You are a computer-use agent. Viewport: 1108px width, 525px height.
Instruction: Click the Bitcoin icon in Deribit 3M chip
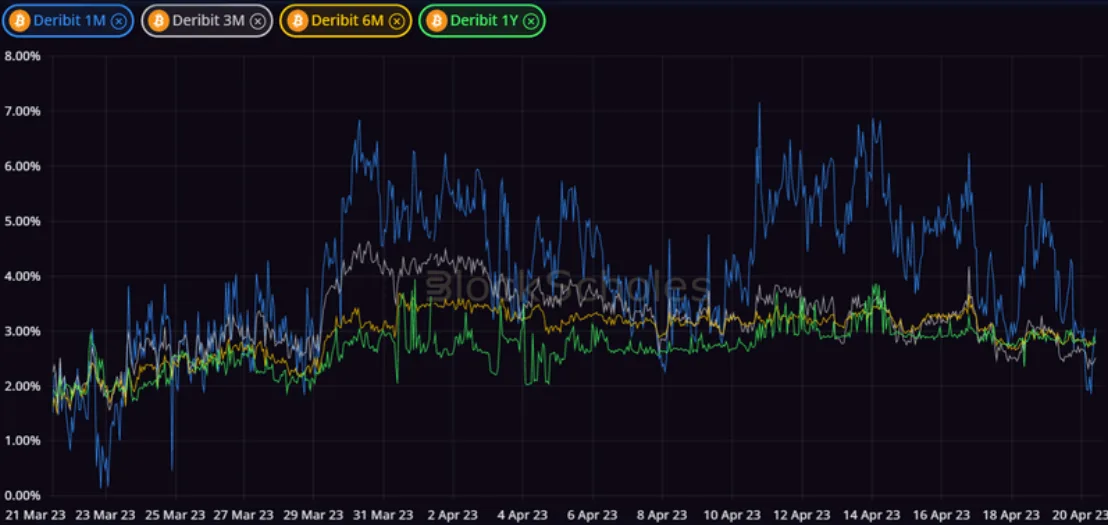pos(158,20)
